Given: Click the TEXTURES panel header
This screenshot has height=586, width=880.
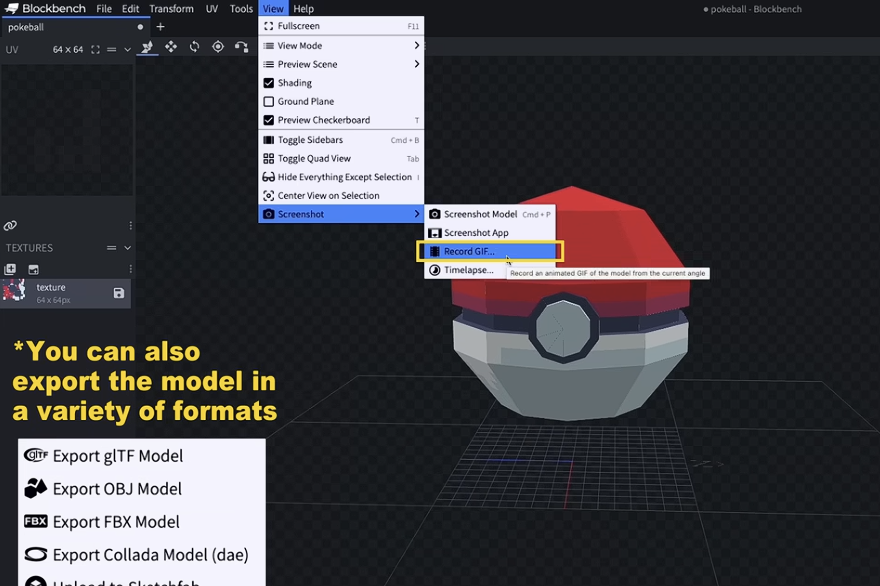Looking at the screenshot, I should [x=29, y=248].
